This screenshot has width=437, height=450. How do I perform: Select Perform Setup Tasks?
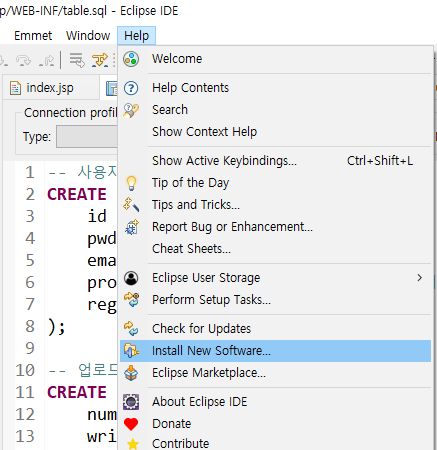275,300
